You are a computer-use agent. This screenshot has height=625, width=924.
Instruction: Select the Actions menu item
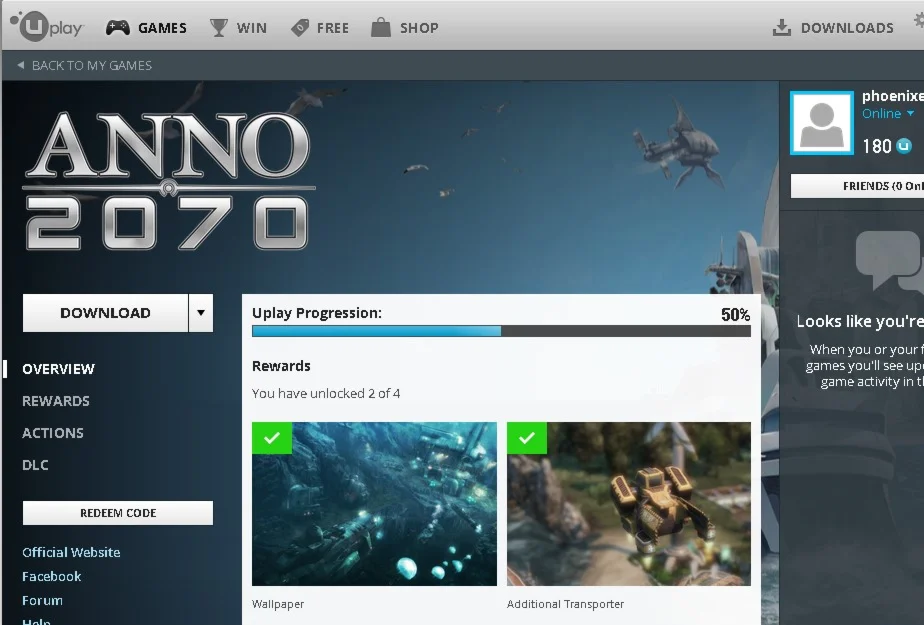tap(53, 433)
